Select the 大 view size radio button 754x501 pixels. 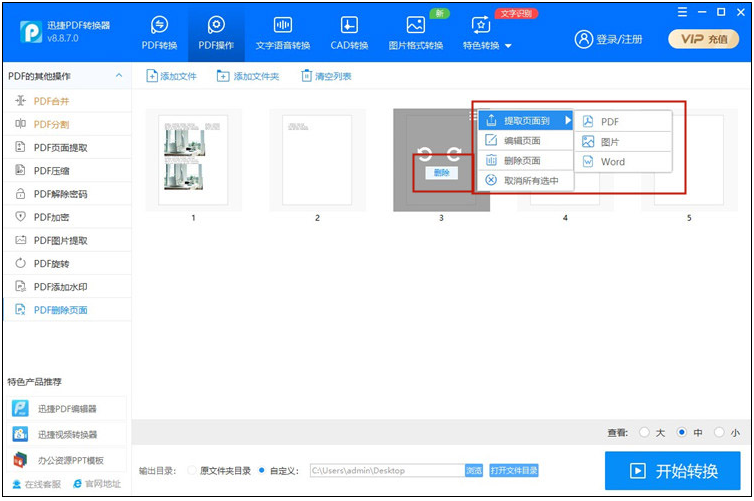644,433
